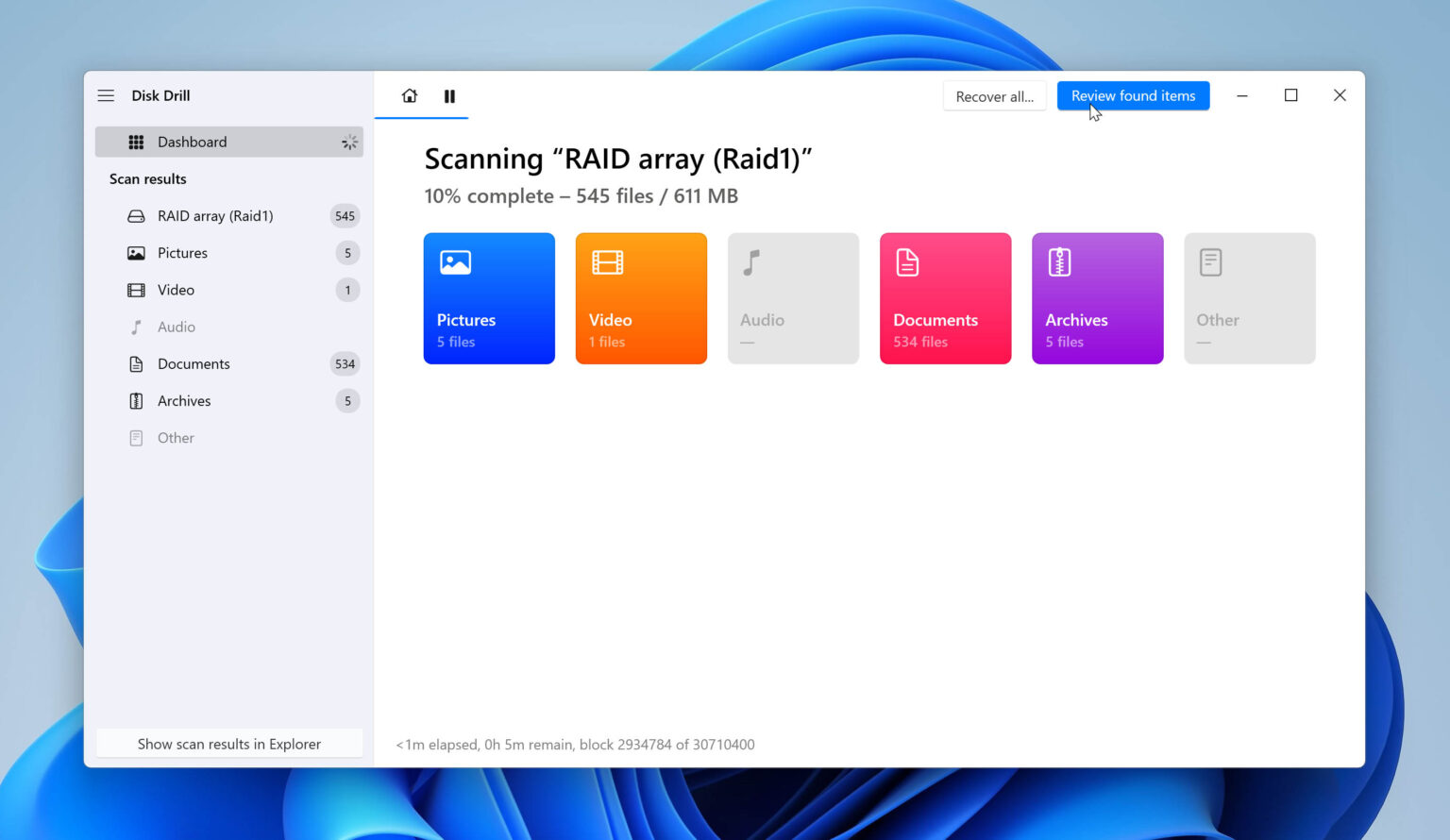Open the Documents tile with 534 files
Image resolution: width=1450 pixels, height=840 pixels.
click(x=945, y=298)
